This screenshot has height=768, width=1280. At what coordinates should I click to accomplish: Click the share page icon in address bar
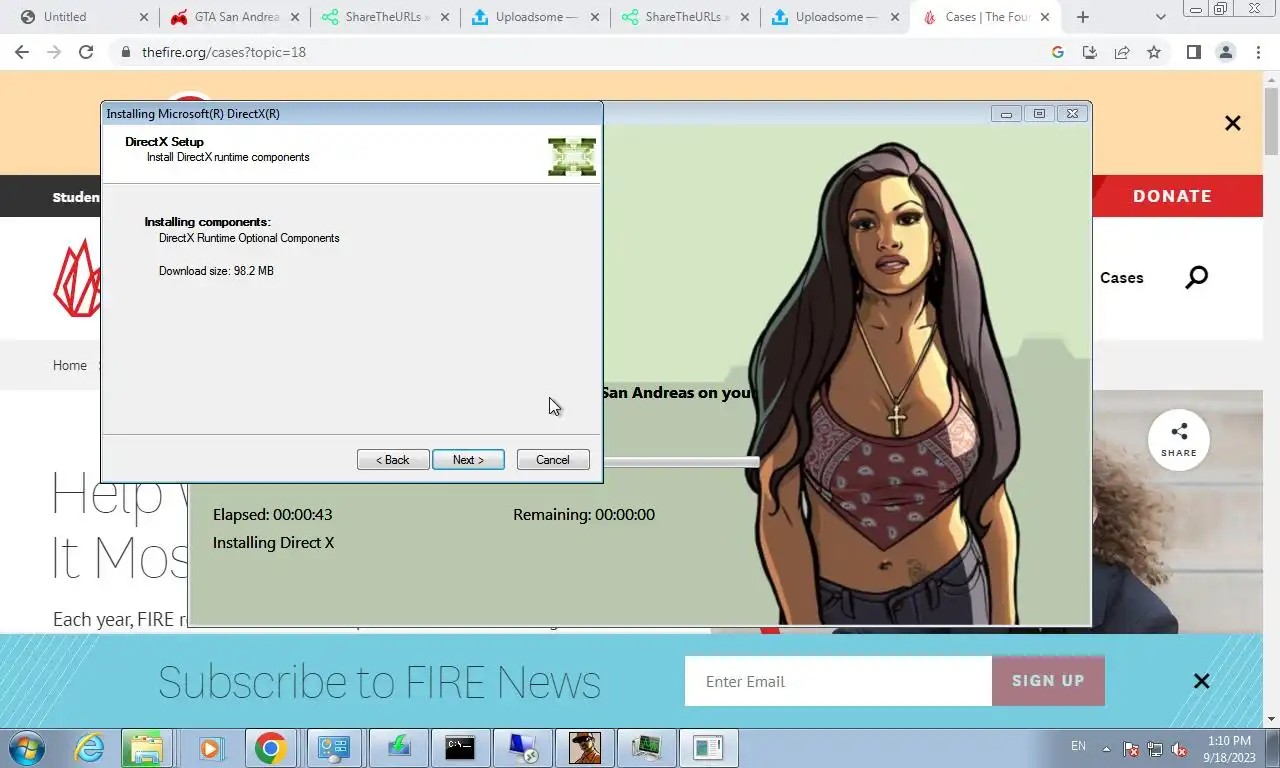[1122, 52]
